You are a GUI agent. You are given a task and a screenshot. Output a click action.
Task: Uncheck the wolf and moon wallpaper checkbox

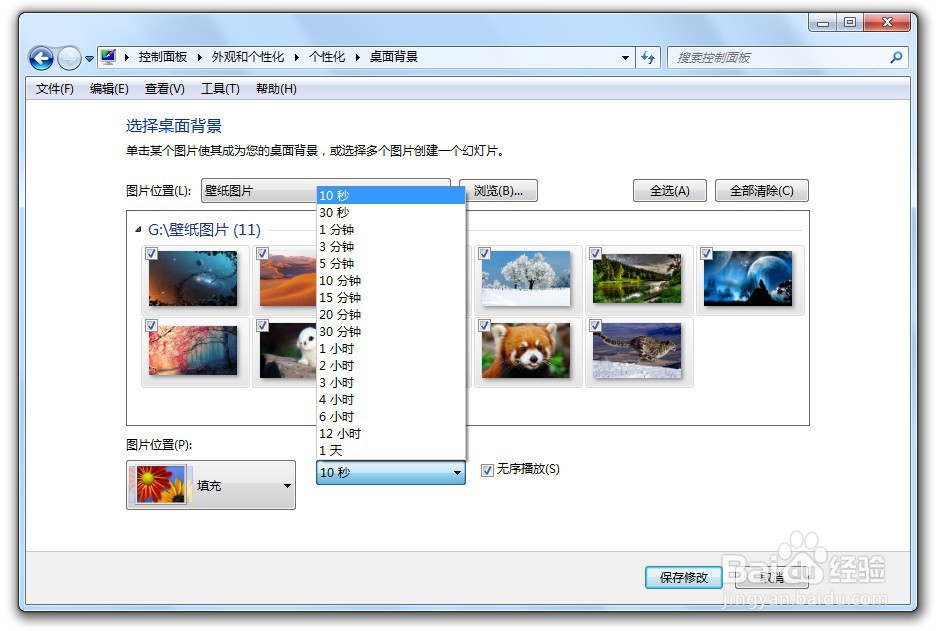pos(707,253)
